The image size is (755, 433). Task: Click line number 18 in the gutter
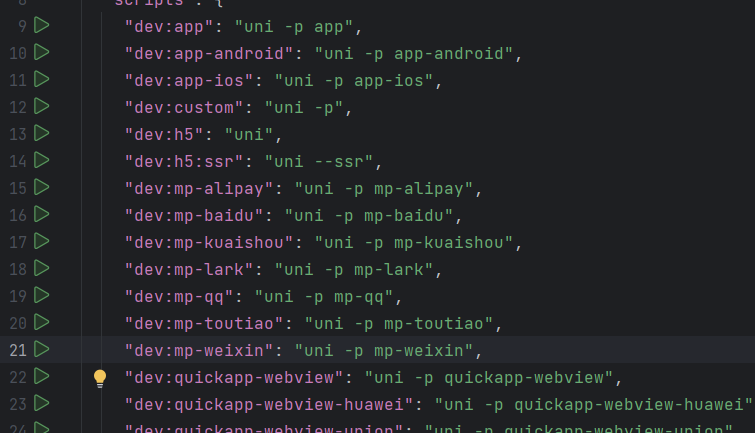[x=18, y=269]
